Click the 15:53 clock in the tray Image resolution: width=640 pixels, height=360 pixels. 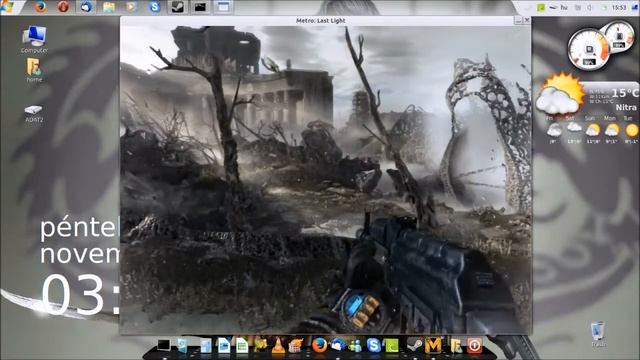pyautogui.click(x=619, y=7)
